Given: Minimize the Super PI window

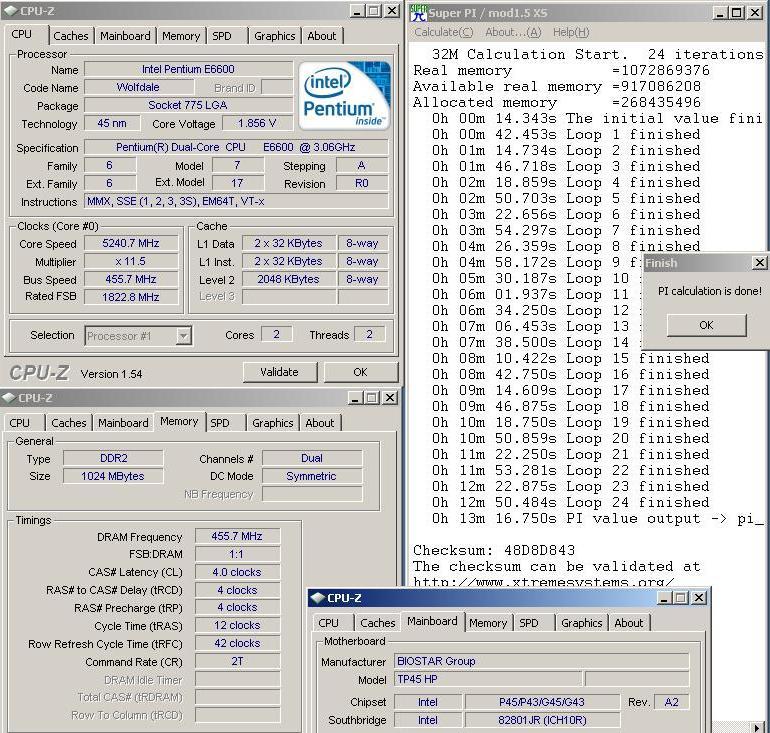Looking at the screenshot, I should click(720, 13).
